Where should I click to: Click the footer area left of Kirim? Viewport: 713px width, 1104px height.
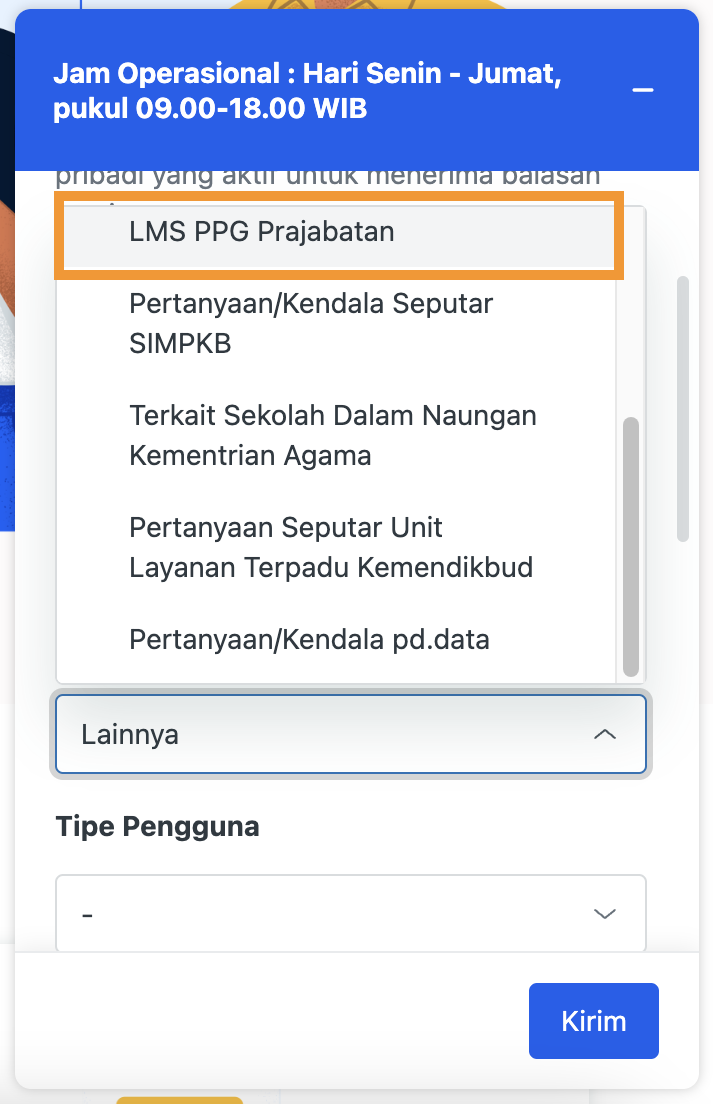(270, 1021)
